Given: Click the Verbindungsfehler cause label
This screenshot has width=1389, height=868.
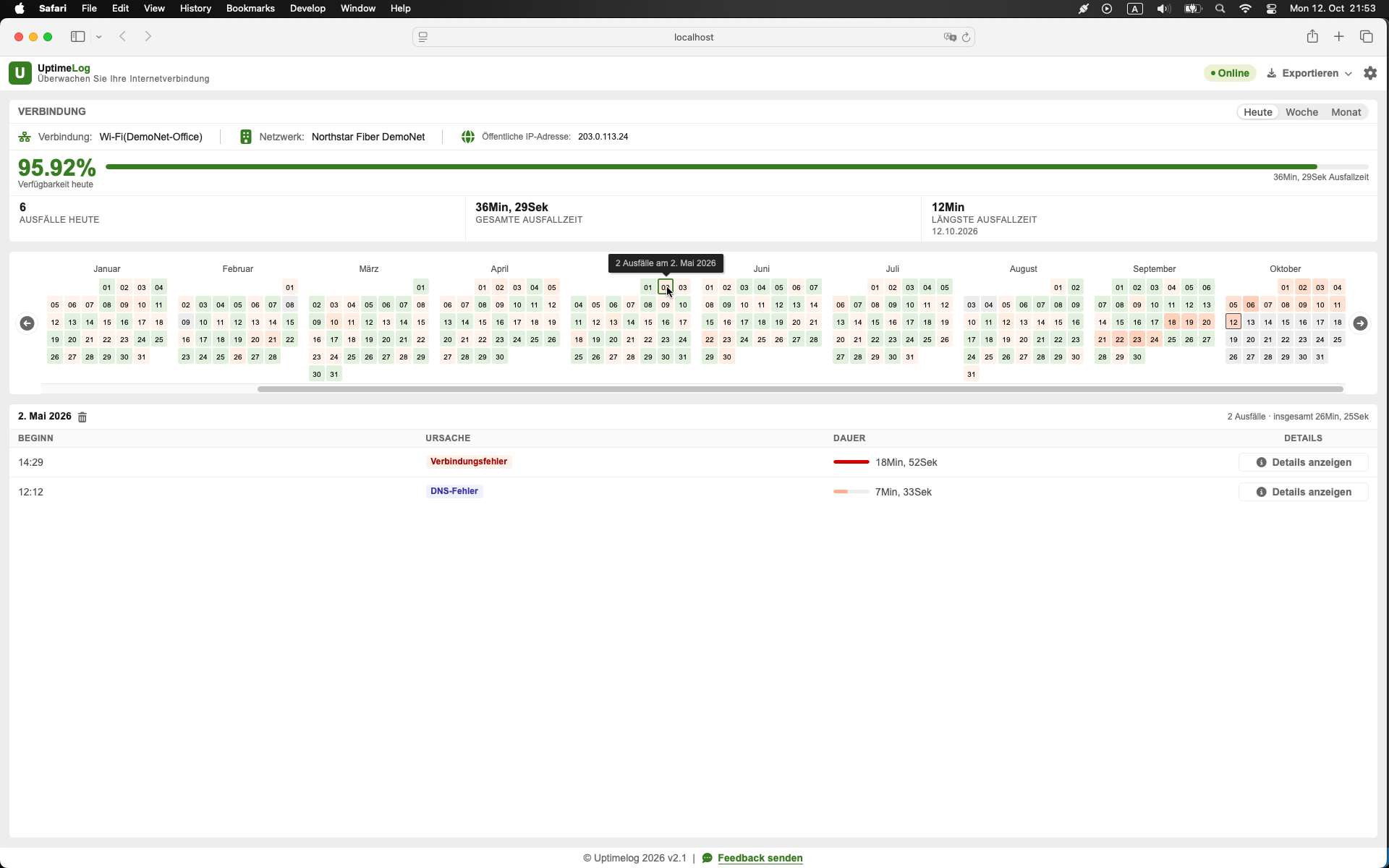Looking at the screenshot, I should pos(469,461).
